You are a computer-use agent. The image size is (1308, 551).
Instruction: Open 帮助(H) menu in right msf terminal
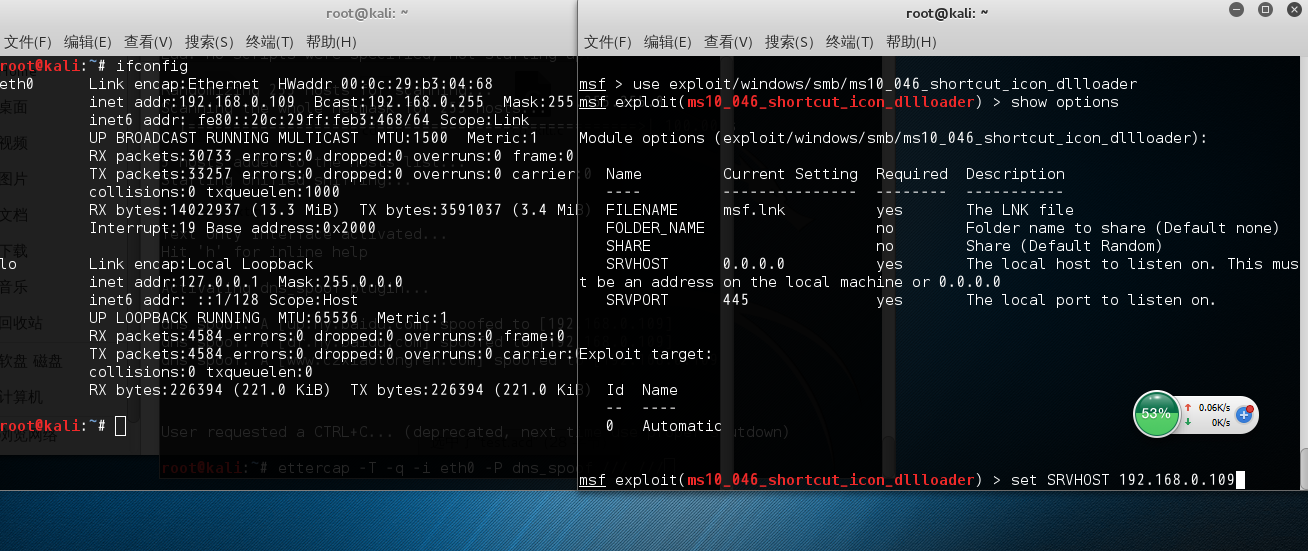coord(911,42)
